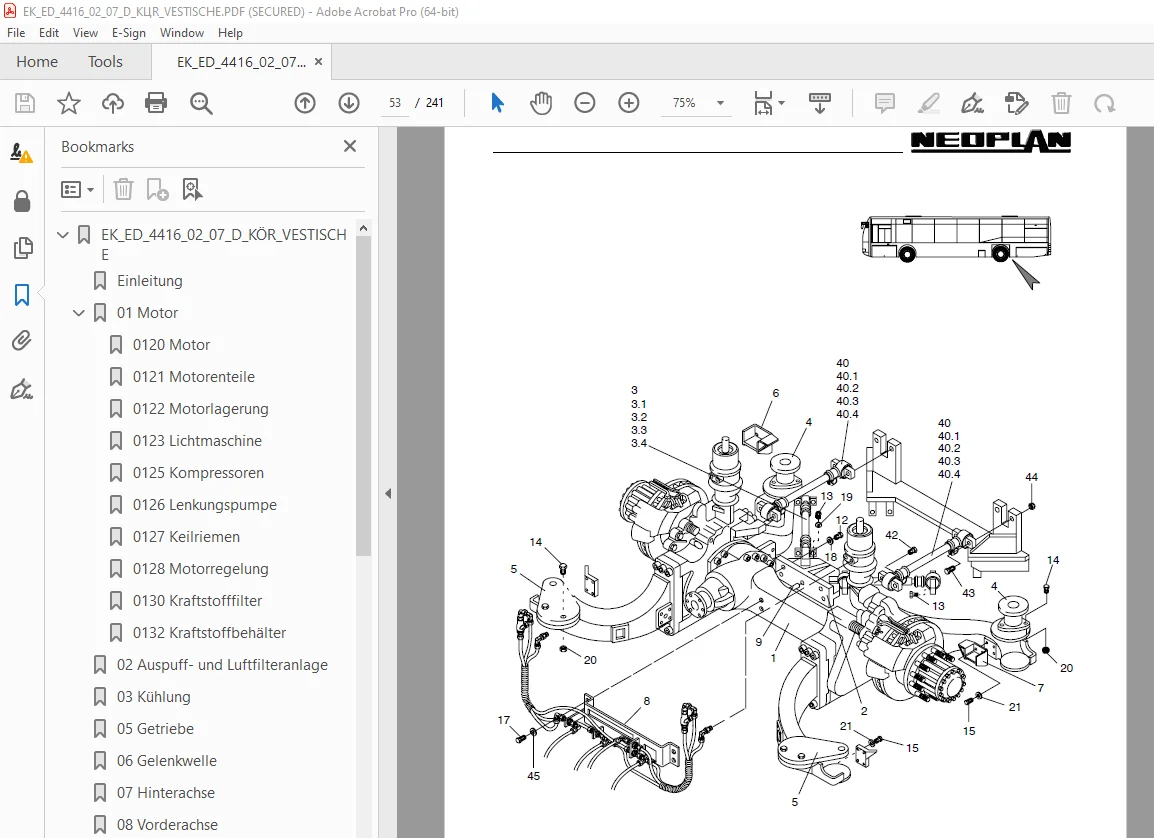1154x838 pixels.
Task: Click the fit page width icon
Action: pyautogui.click(x=763, y=103)
